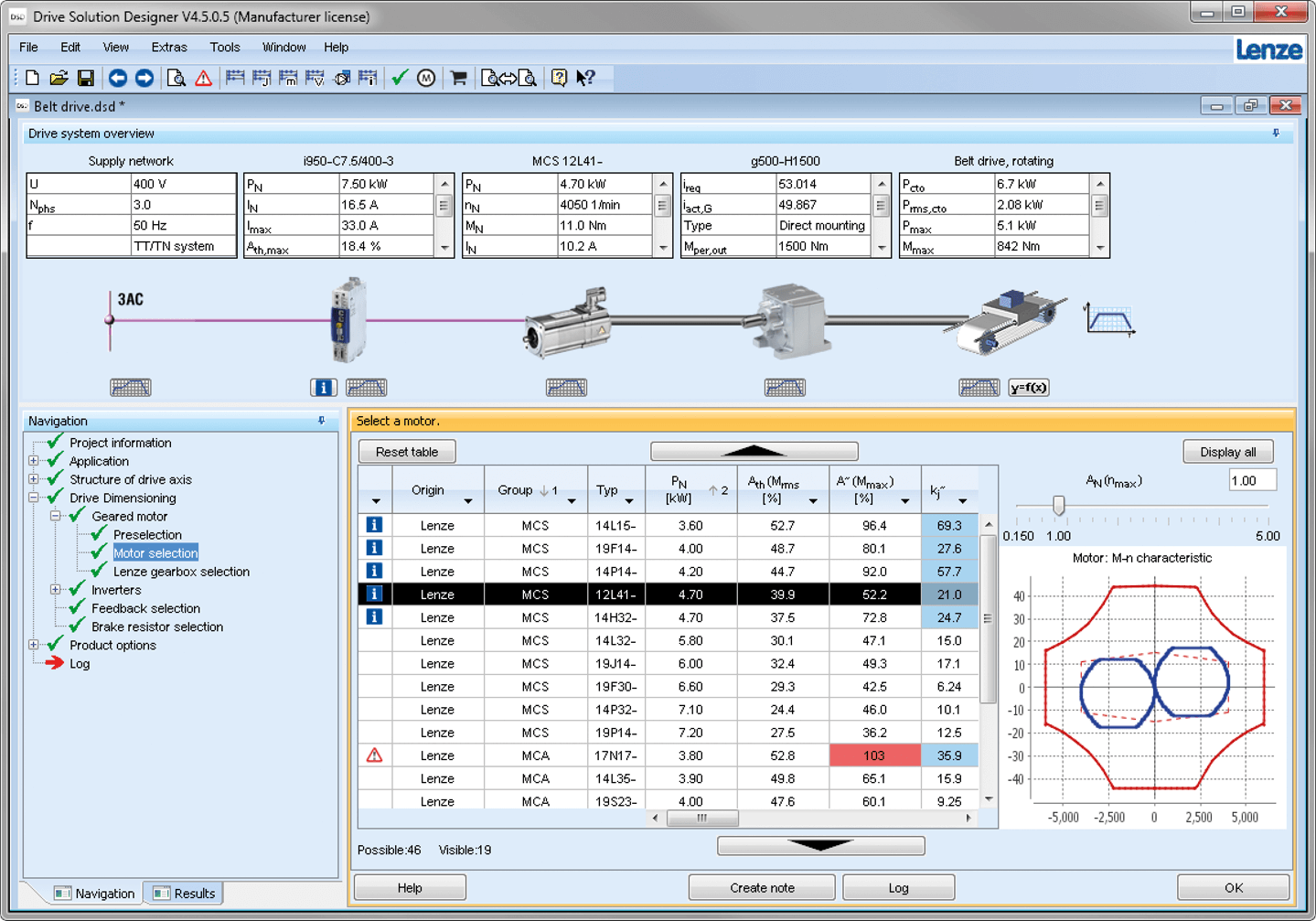Image resolution: width=1316 pixels, height=921 pixels.
Task: Click the red warning triangle toolbar icon
Action: [x=203, y=79]
